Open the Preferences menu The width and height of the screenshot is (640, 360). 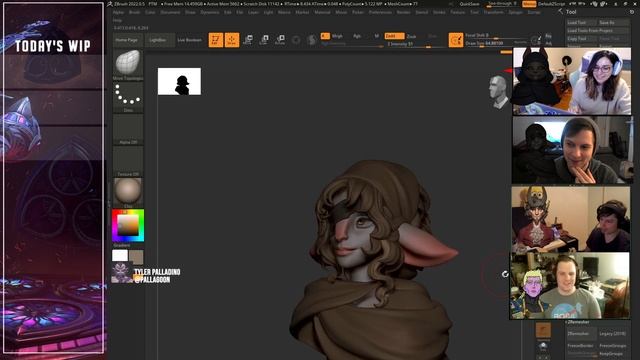[380, 12]
